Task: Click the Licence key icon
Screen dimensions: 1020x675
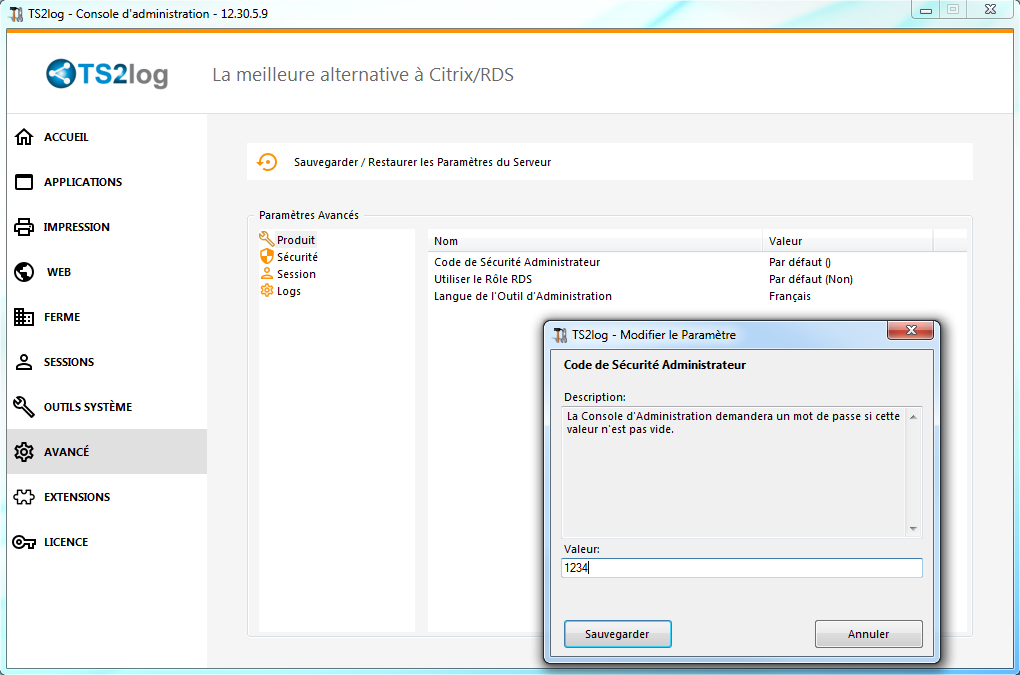Action: [x=24, y=542]
